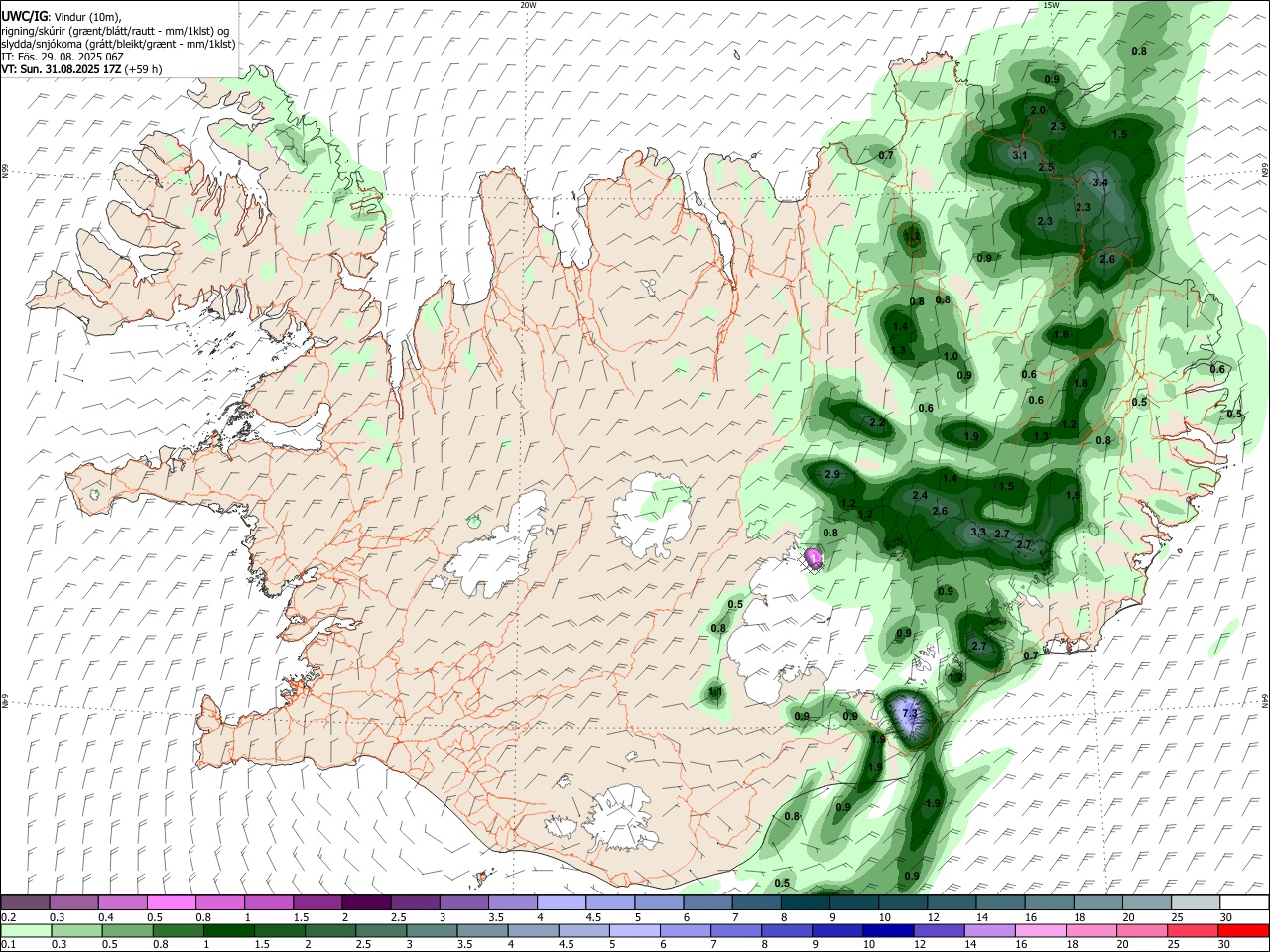Select dark teal 8–9 swatch in upper legend
The width and height of the screenshot is (1270, 952).
[x=805, y=903]
